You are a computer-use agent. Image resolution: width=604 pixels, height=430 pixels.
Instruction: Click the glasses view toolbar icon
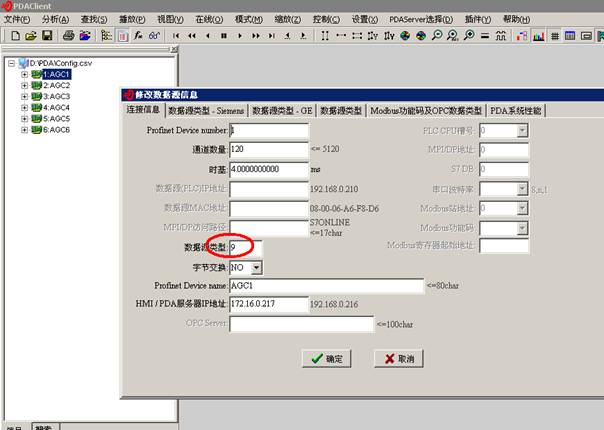(154, 36)
